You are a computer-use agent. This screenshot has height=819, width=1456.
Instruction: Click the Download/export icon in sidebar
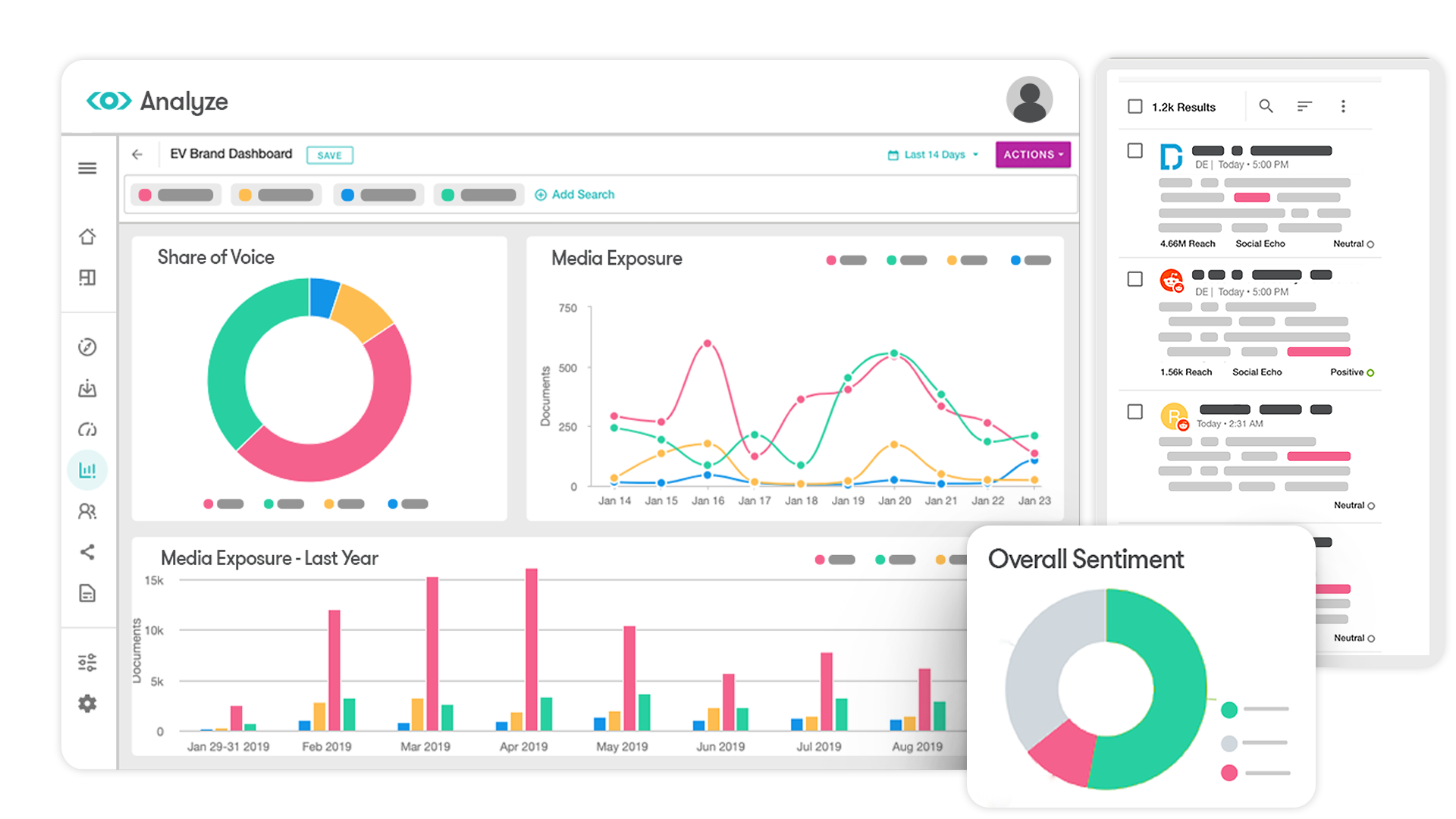pos(89,388)
